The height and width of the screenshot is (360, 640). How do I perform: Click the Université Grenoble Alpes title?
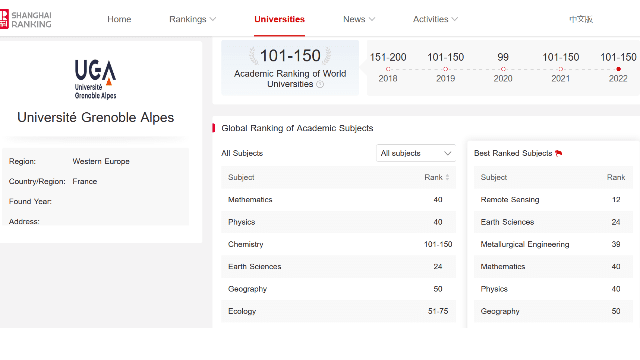(96, 118)
